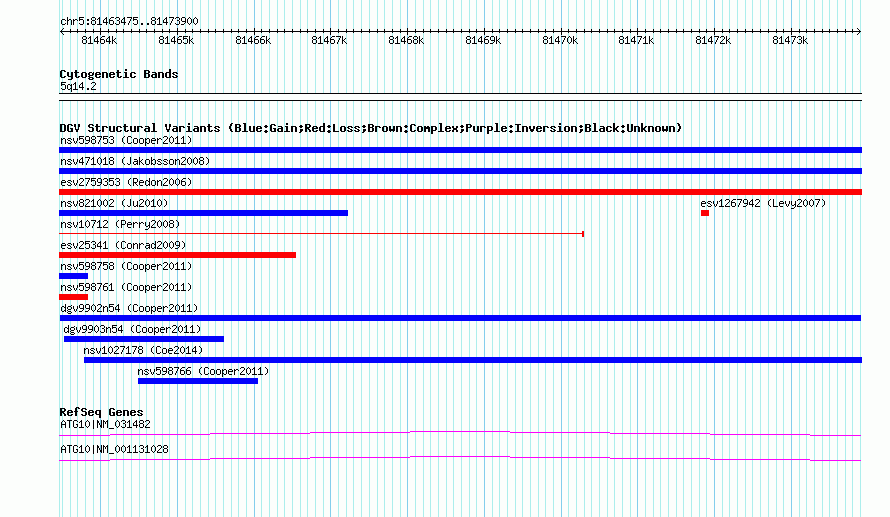Open the ATG10|NM_001131028 gene label
This screenshot has height=517, width=890.
pyautogui.click(x=114, y=449)
